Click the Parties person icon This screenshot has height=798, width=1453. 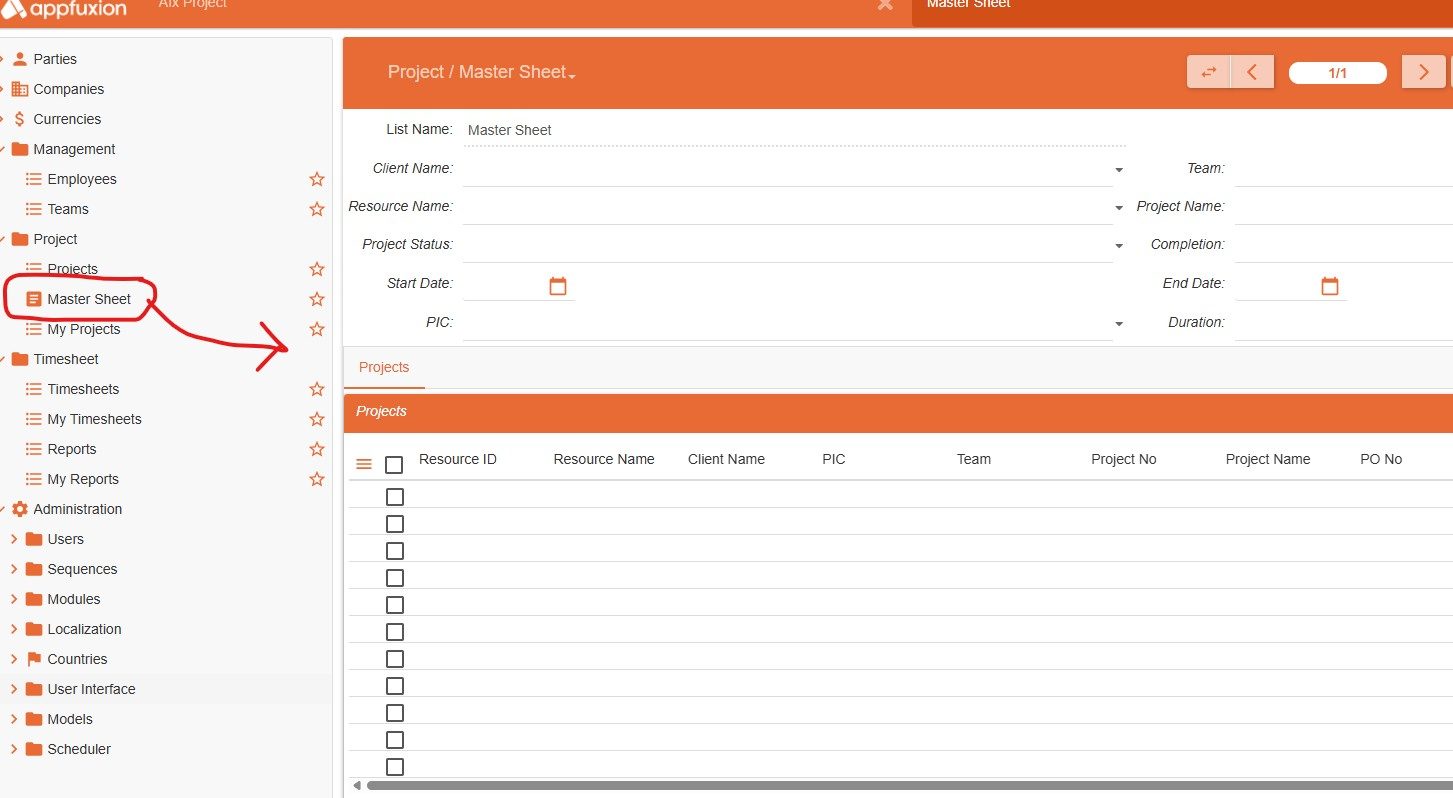(20, 59)
